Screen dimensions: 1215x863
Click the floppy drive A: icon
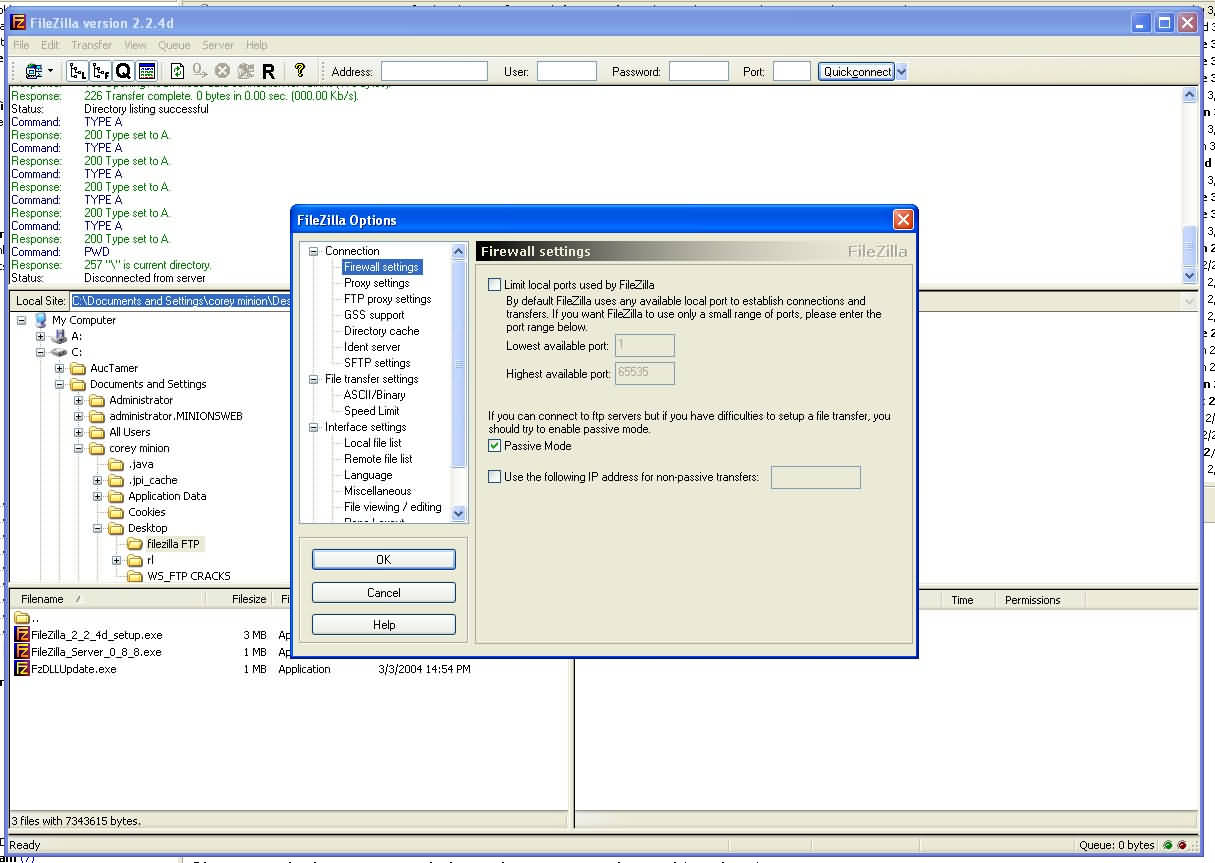60,336
